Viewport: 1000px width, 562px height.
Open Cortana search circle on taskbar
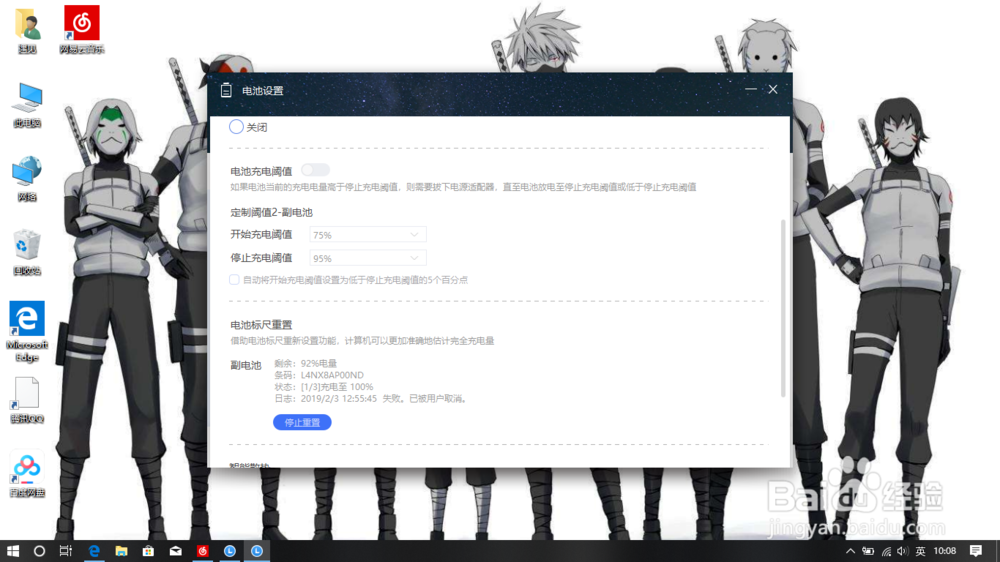click(39, 551)
